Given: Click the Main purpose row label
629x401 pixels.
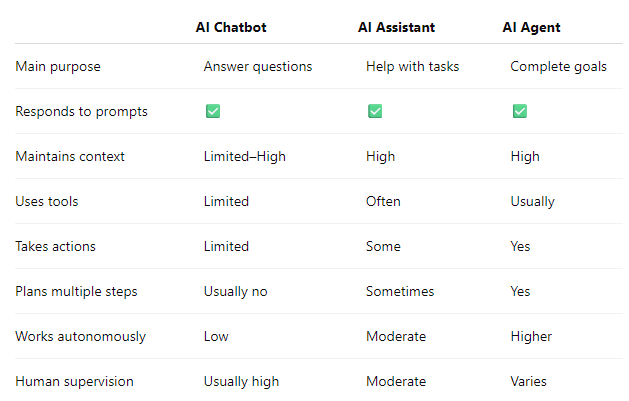Looking at the screenshot, I should pos(58,67).
